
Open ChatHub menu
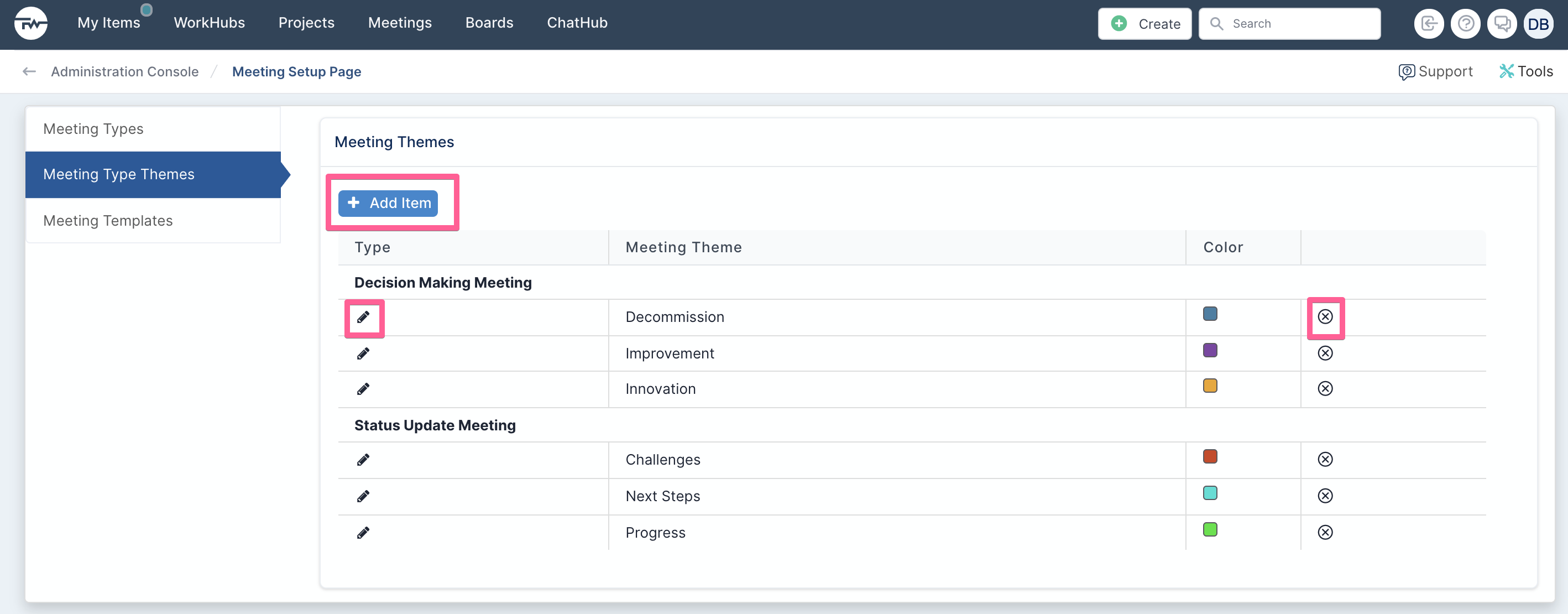pyautogui.click(x=577, y=23)
